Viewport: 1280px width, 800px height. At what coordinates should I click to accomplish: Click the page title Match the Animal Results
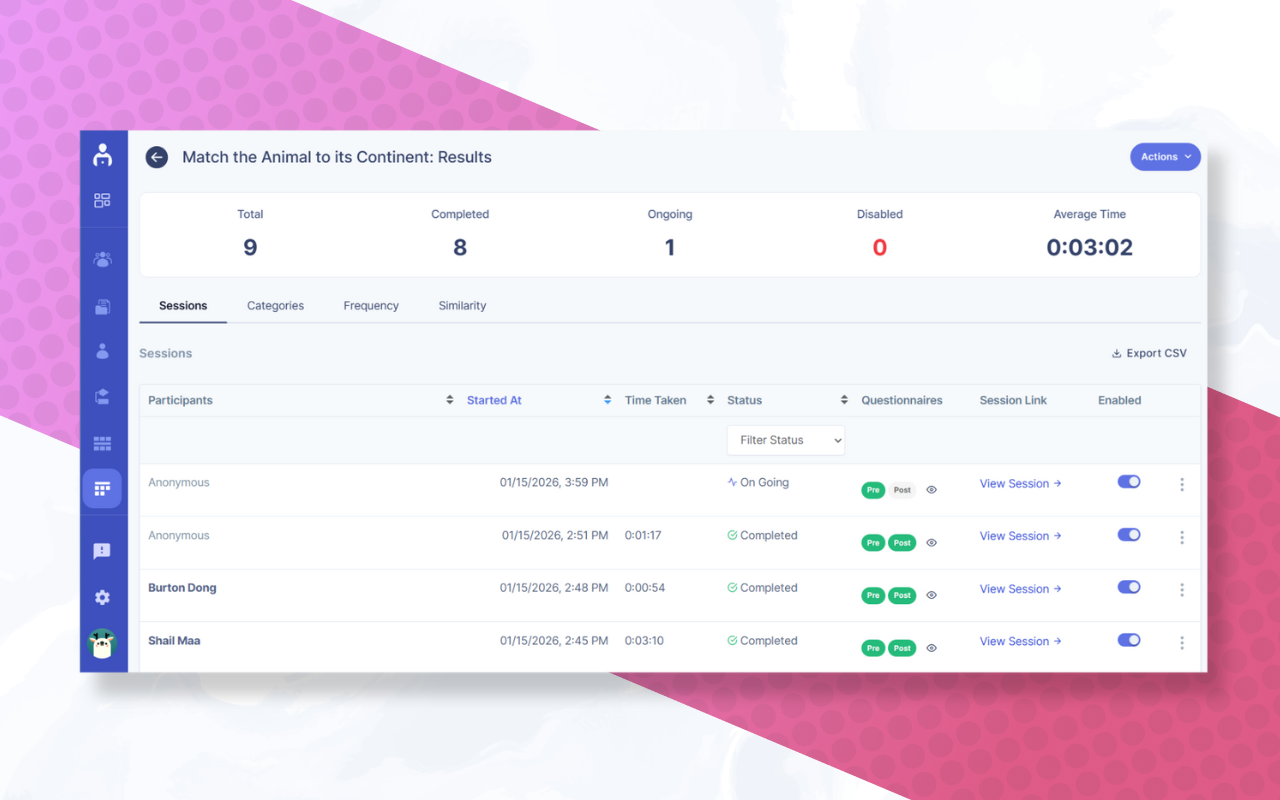[x=337, y=157]
